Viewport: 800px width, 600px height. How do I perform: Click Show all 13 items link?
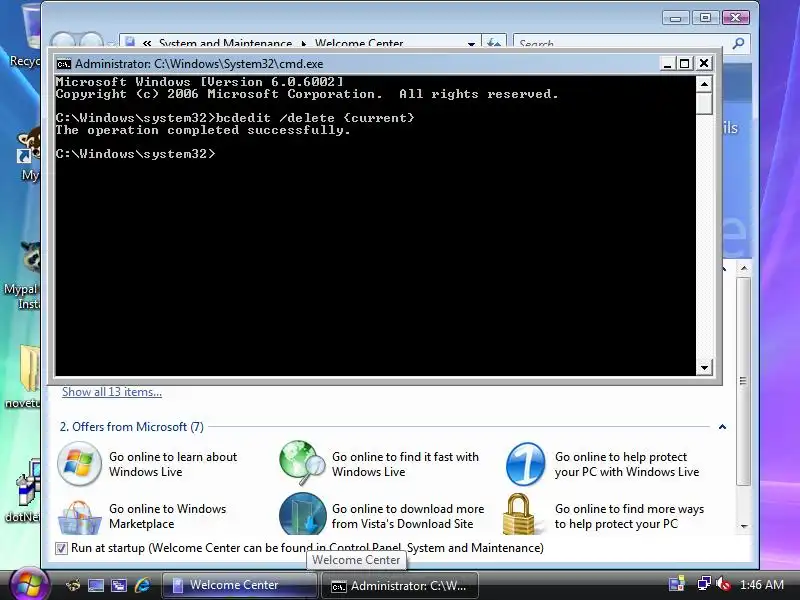click(112, 392)
